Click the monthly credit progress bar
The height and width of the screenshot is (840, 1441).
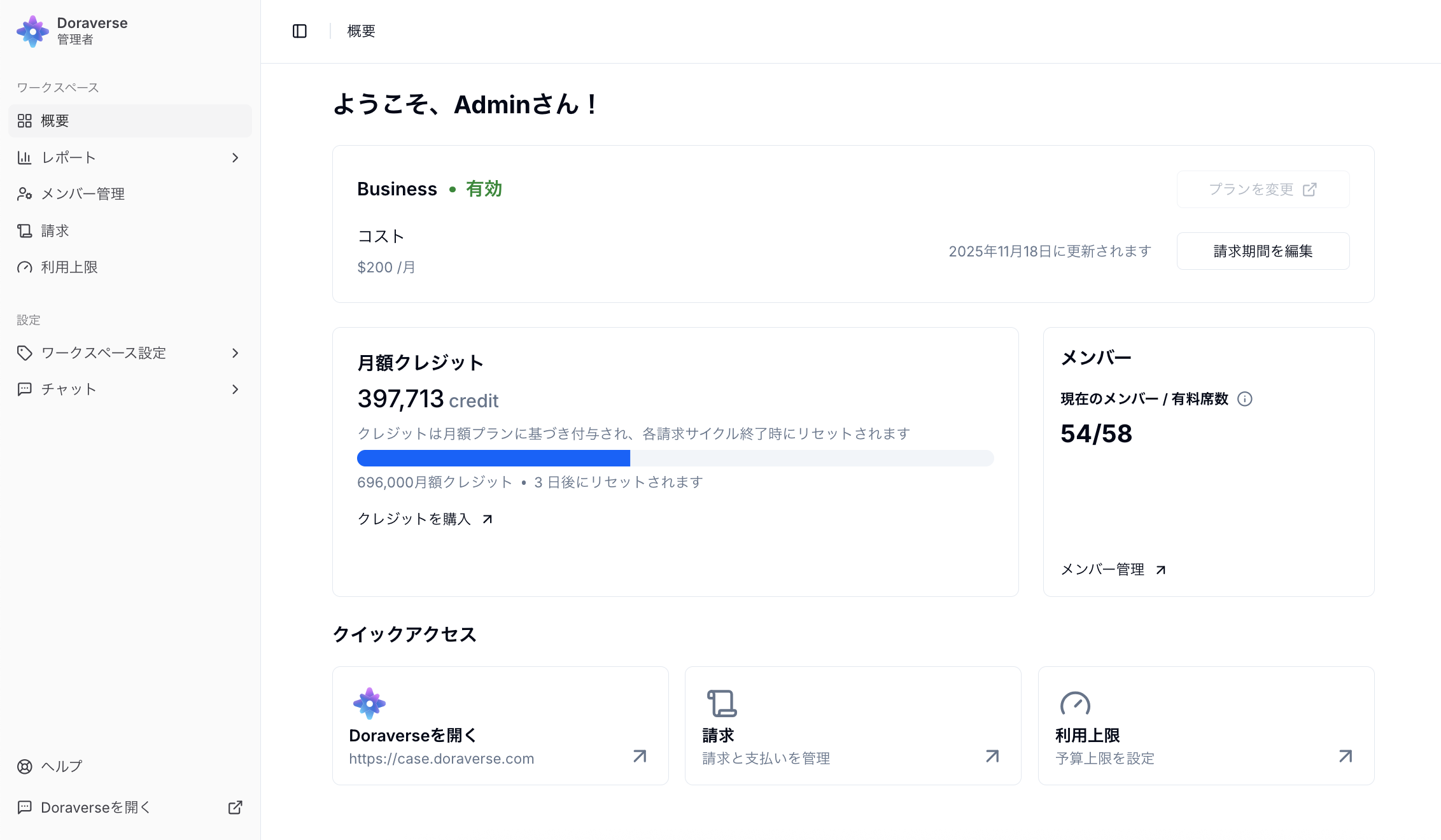(x=675, y=458)
